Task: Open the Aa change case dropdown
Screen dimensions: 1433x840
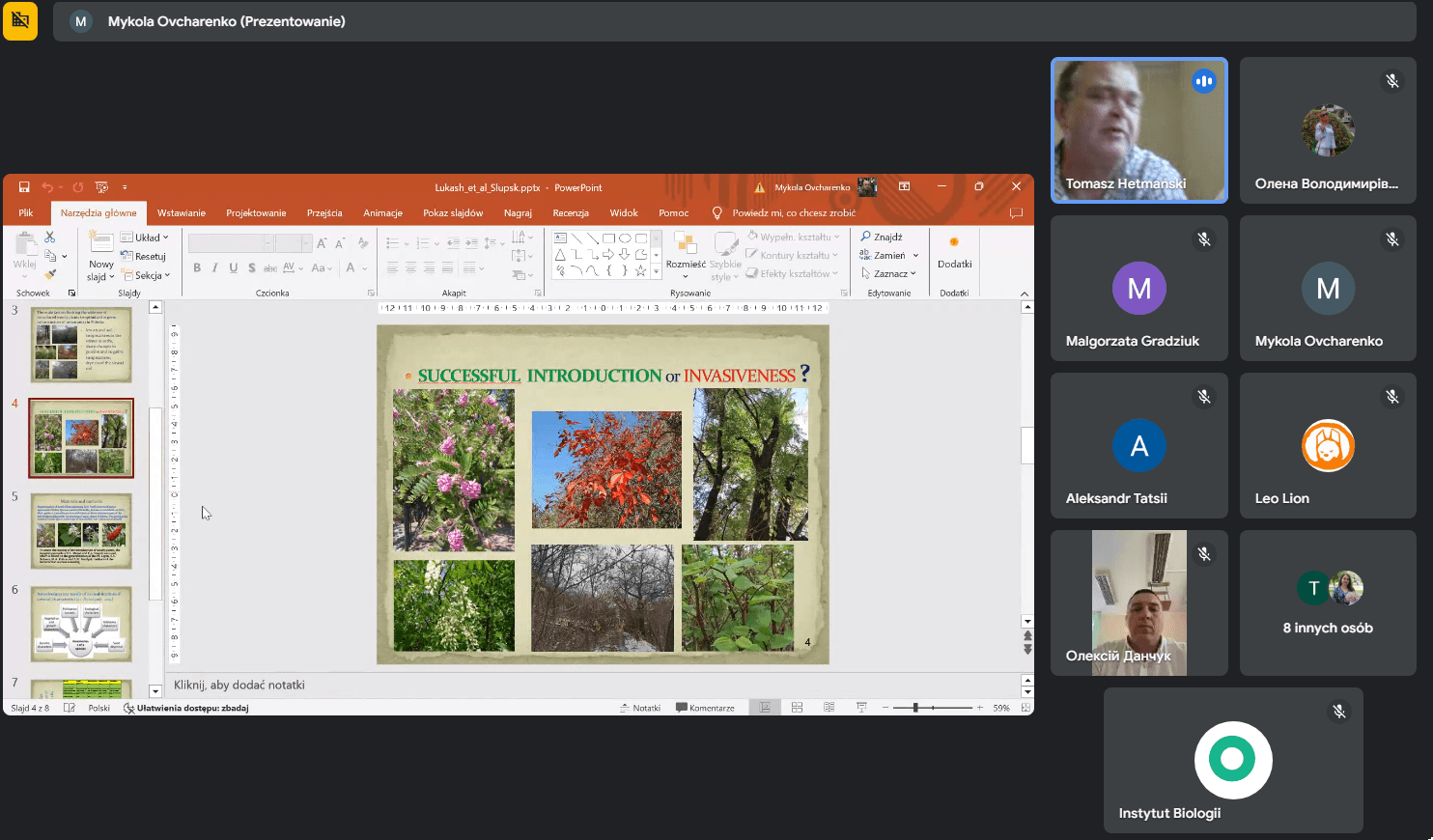Action: point(322,268)
